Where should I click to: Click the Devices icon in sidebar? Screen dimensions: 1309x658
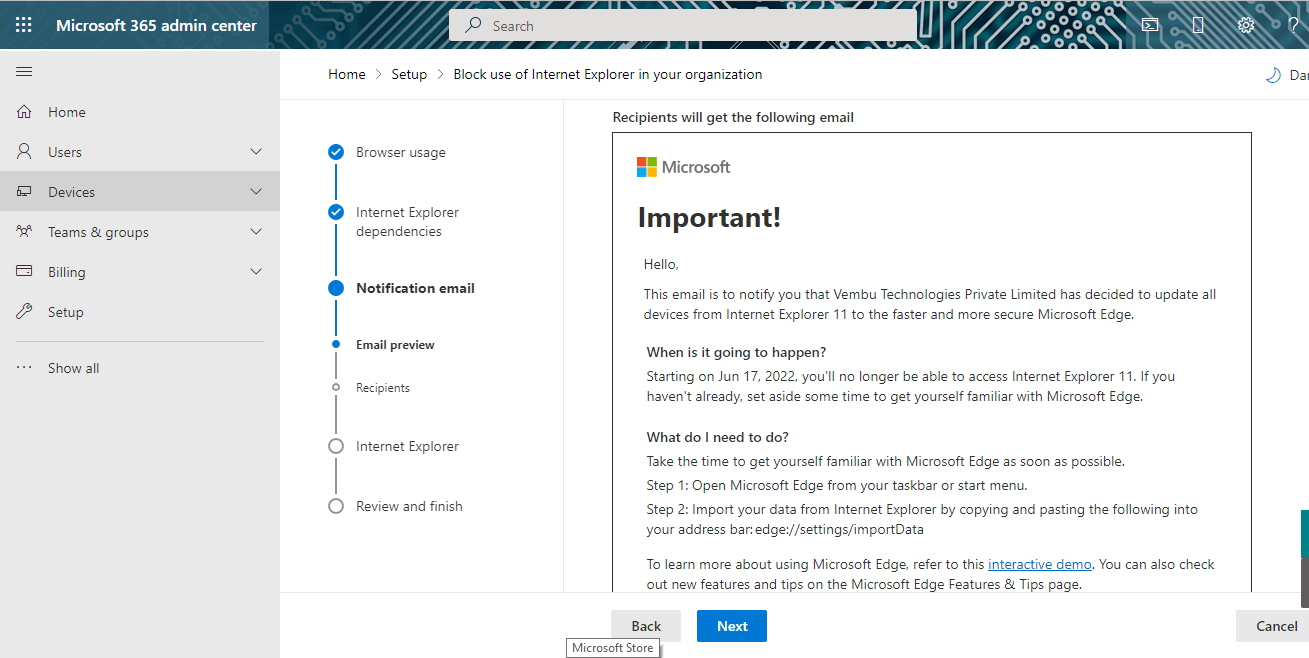click(x=25, y=192)
